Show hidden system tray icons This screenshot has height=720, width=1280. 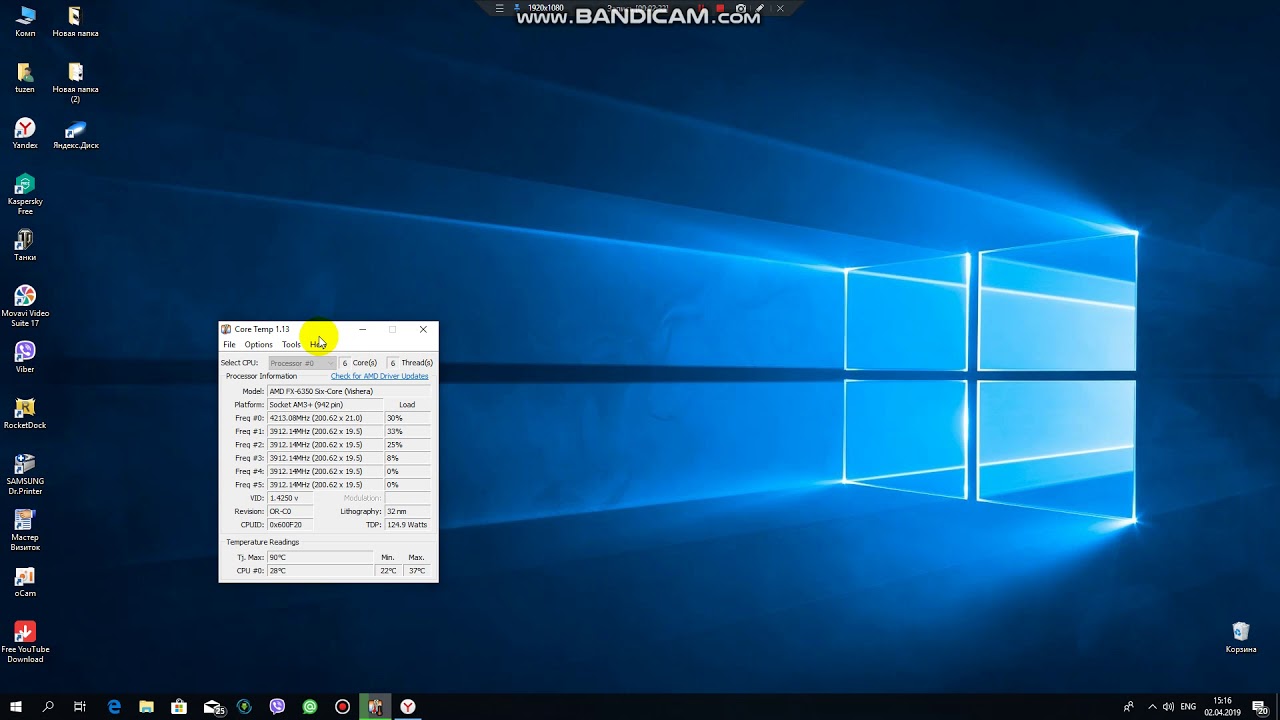1152,707
